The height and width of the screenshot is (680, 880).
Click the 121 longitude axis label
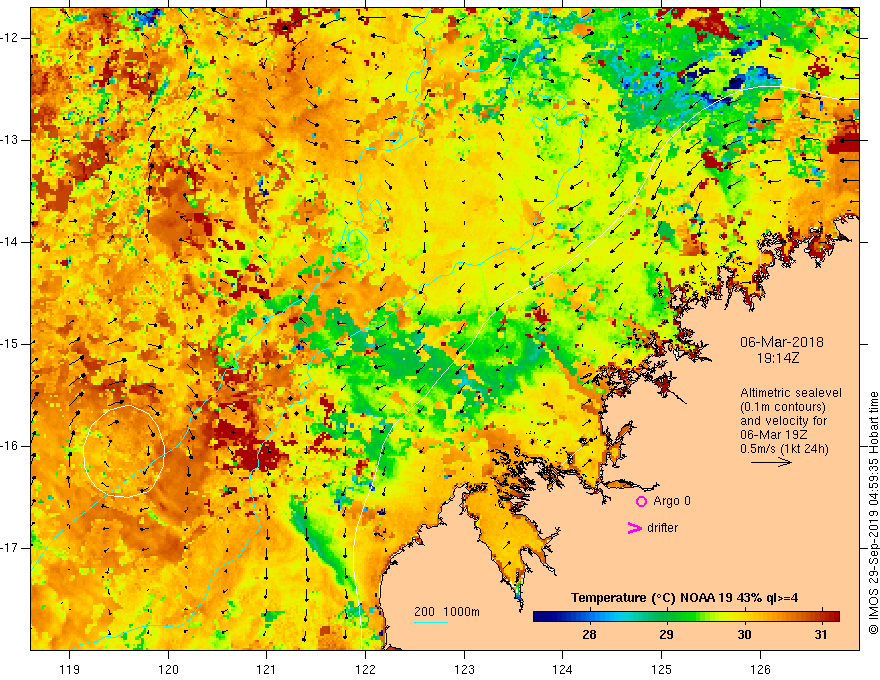(x=267, y=669)
